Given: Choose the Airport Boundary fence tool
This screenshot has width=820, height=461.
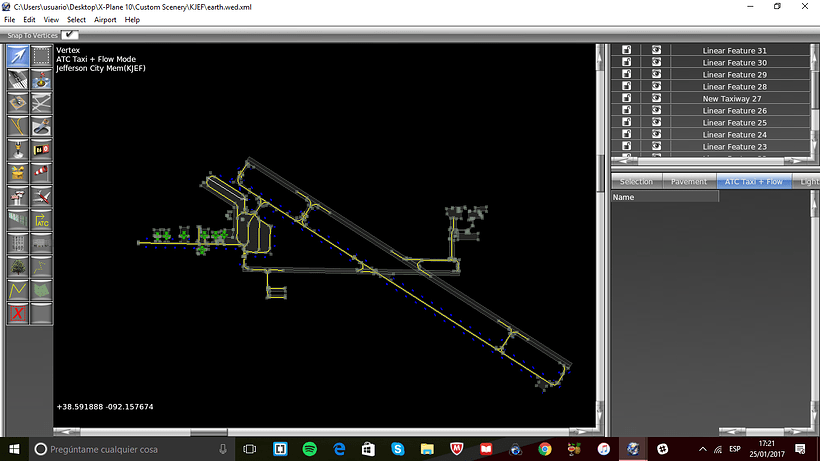Looking at the screenshot, I should tap(18, 220).
